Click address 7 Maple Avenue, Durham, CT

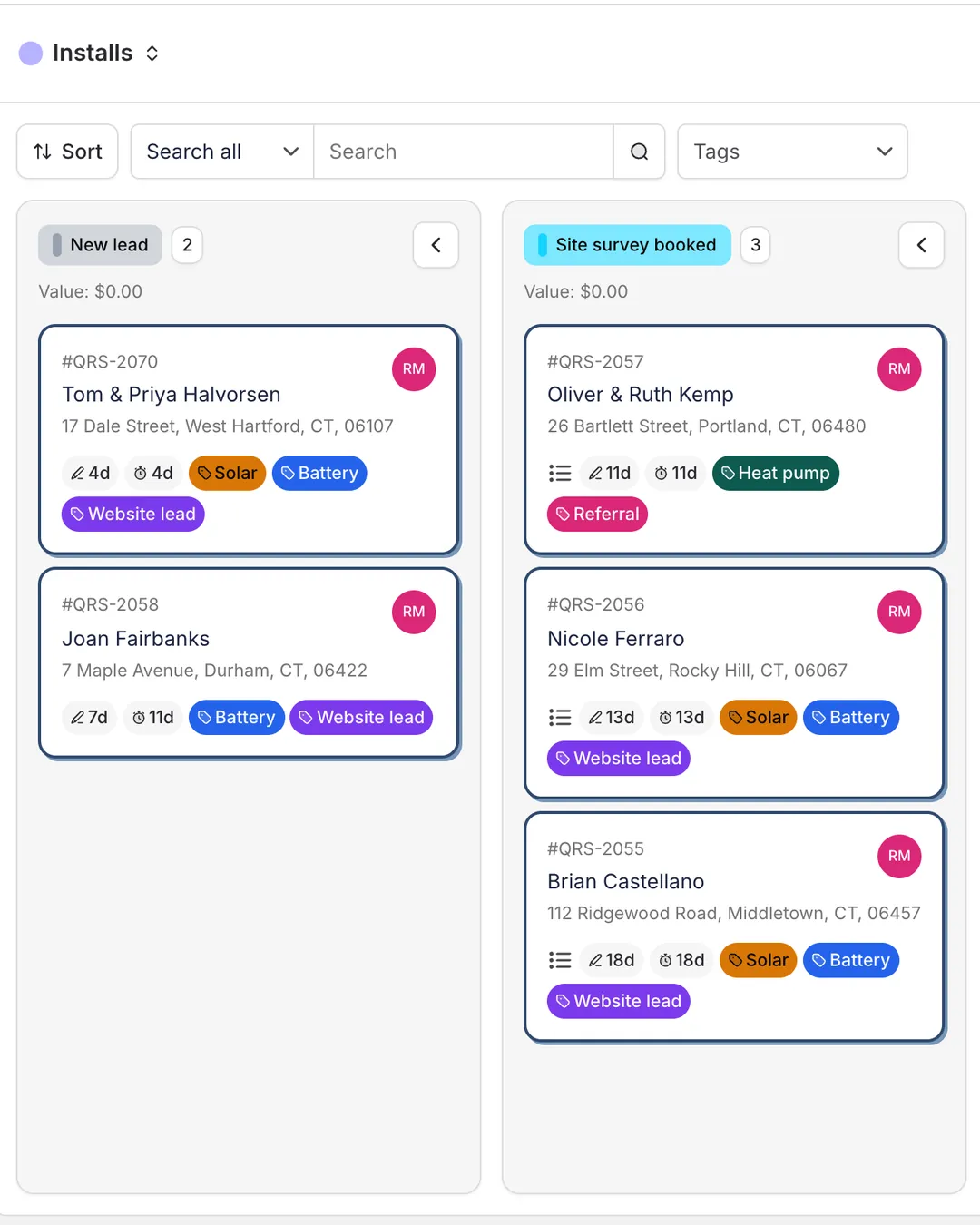tap(214, 671)
